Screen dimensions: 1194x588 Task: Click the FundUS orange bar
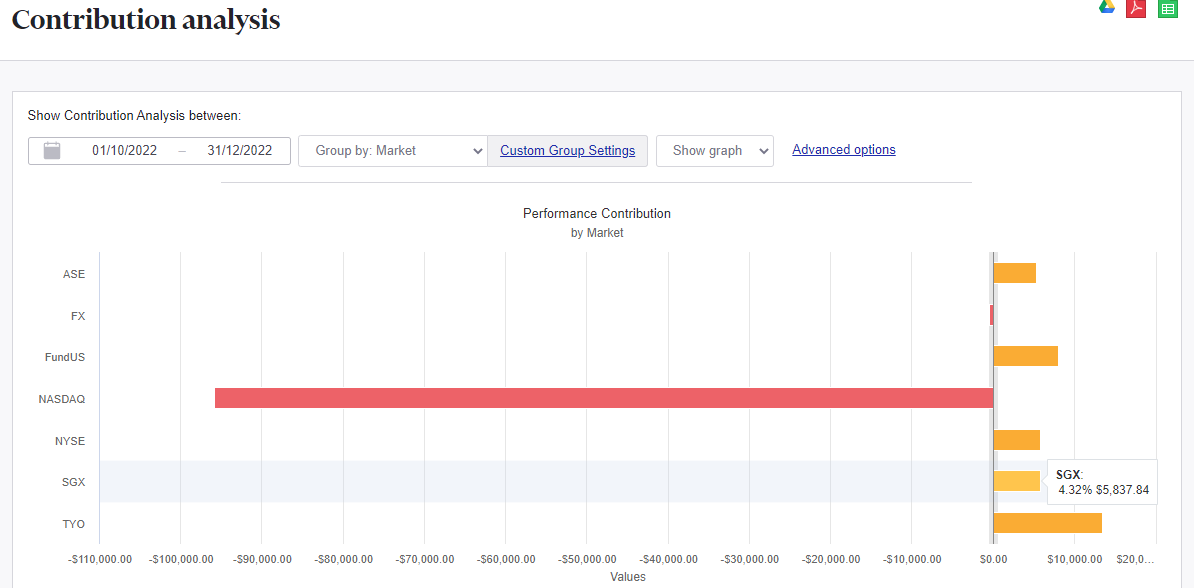click(x=1025, y=356)
